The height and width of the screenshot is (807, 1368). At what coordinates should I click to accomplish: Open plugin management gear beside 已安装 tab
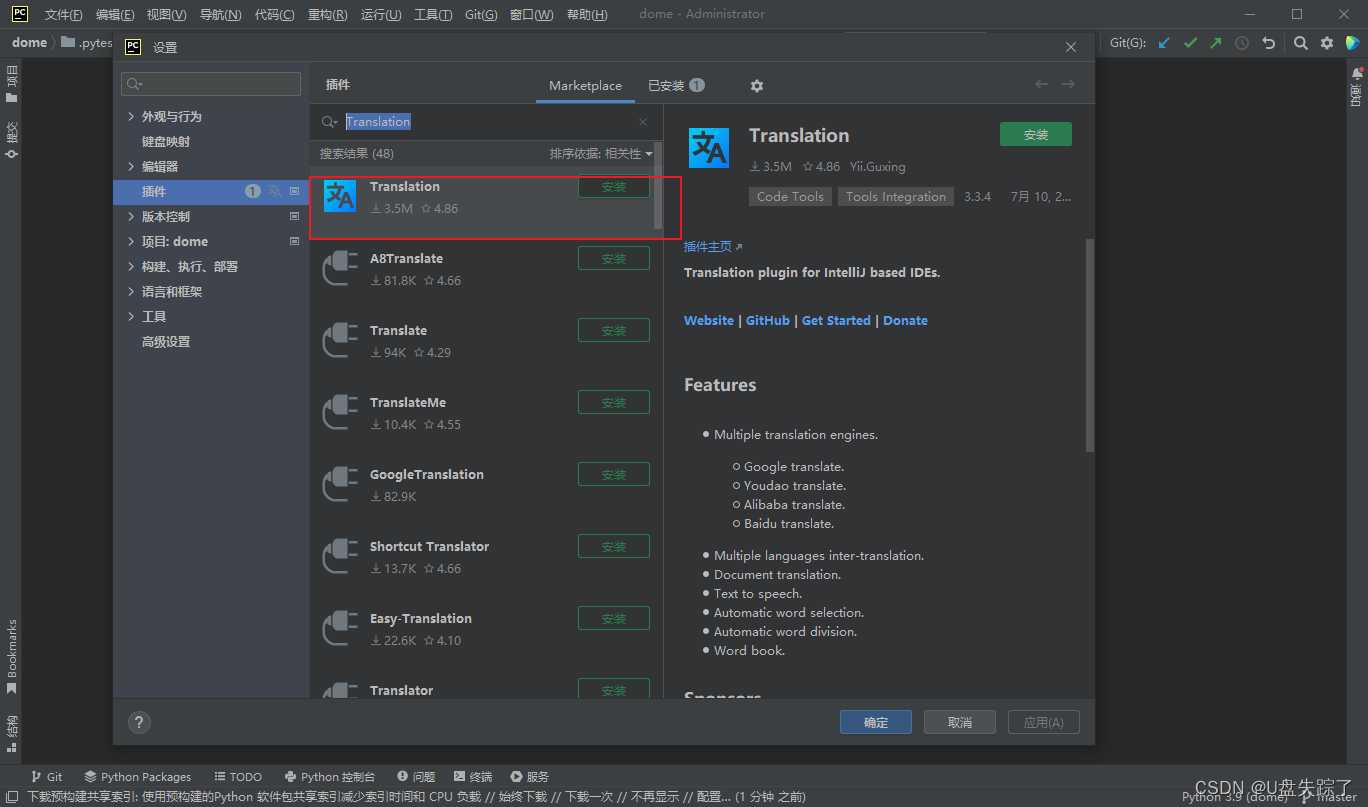(757, 86)
